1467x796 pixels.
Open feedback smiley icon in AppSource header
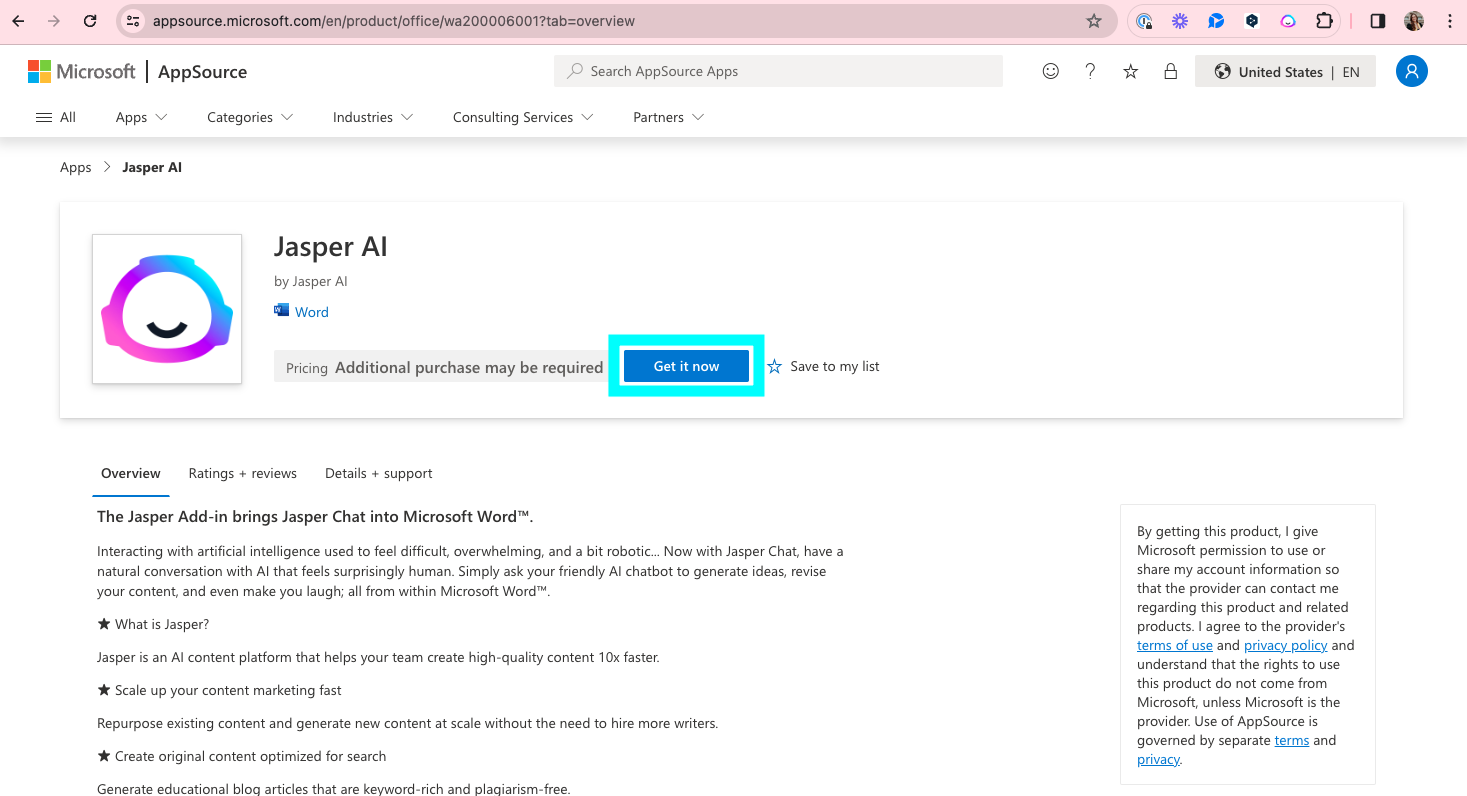(x=1050, y=72)
